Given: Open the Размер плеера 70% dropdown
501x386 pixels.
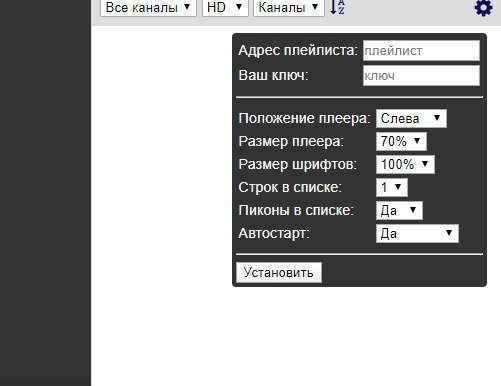Looking at the screenshot, I should pyautogui.click(x=401, y=141).
